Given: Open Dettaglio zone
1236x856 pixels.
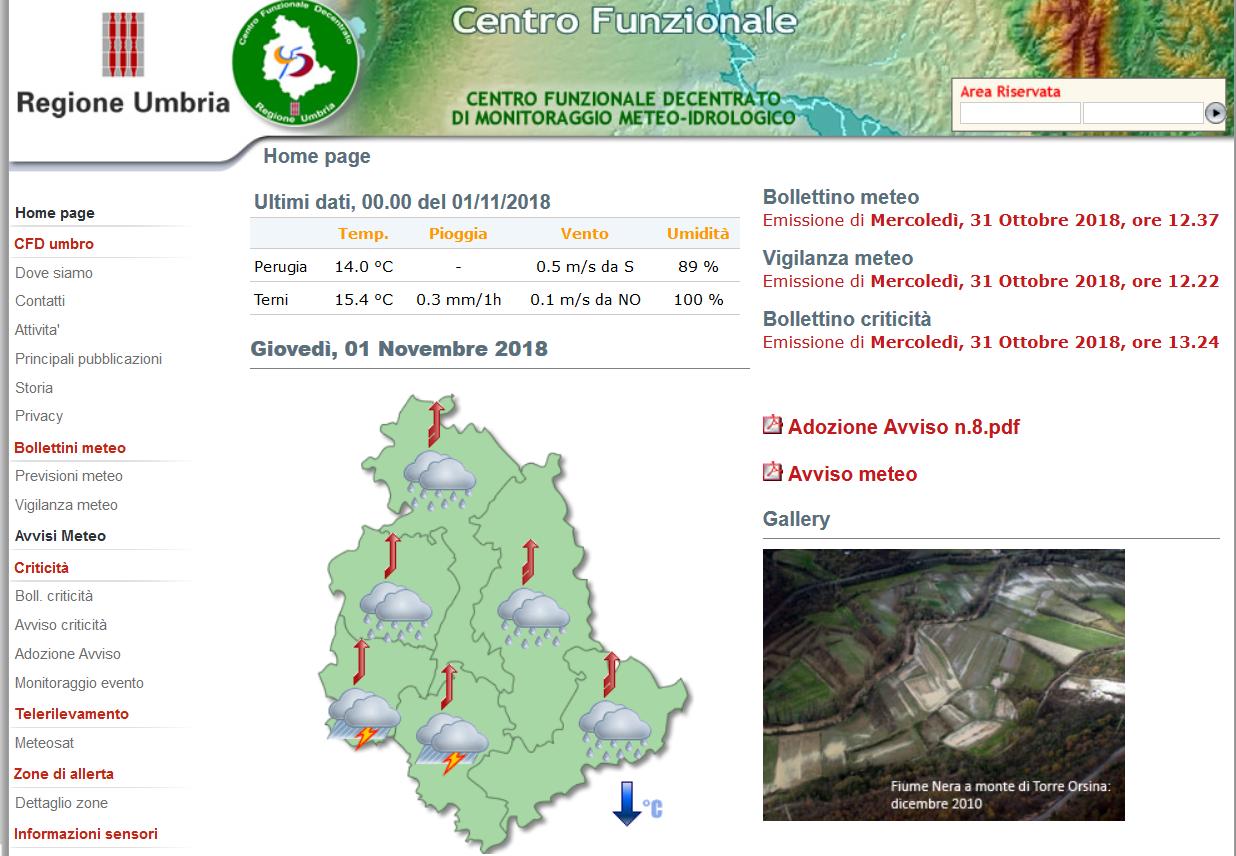Looking at the screenshot, I should point(61,803).
